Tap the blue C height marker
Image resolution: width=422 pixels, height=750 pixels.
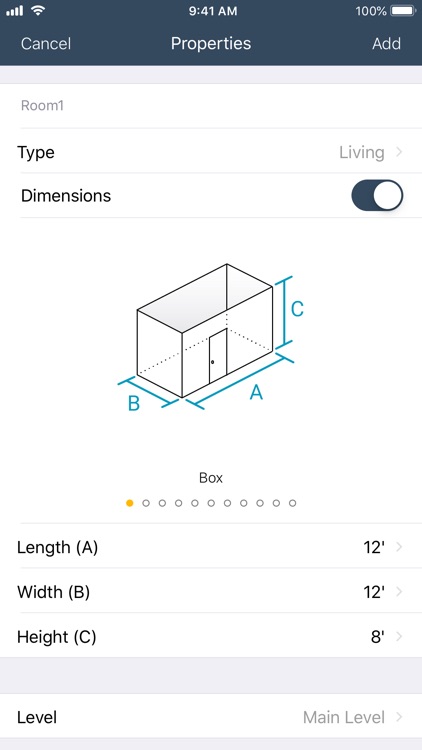(297, 309)
